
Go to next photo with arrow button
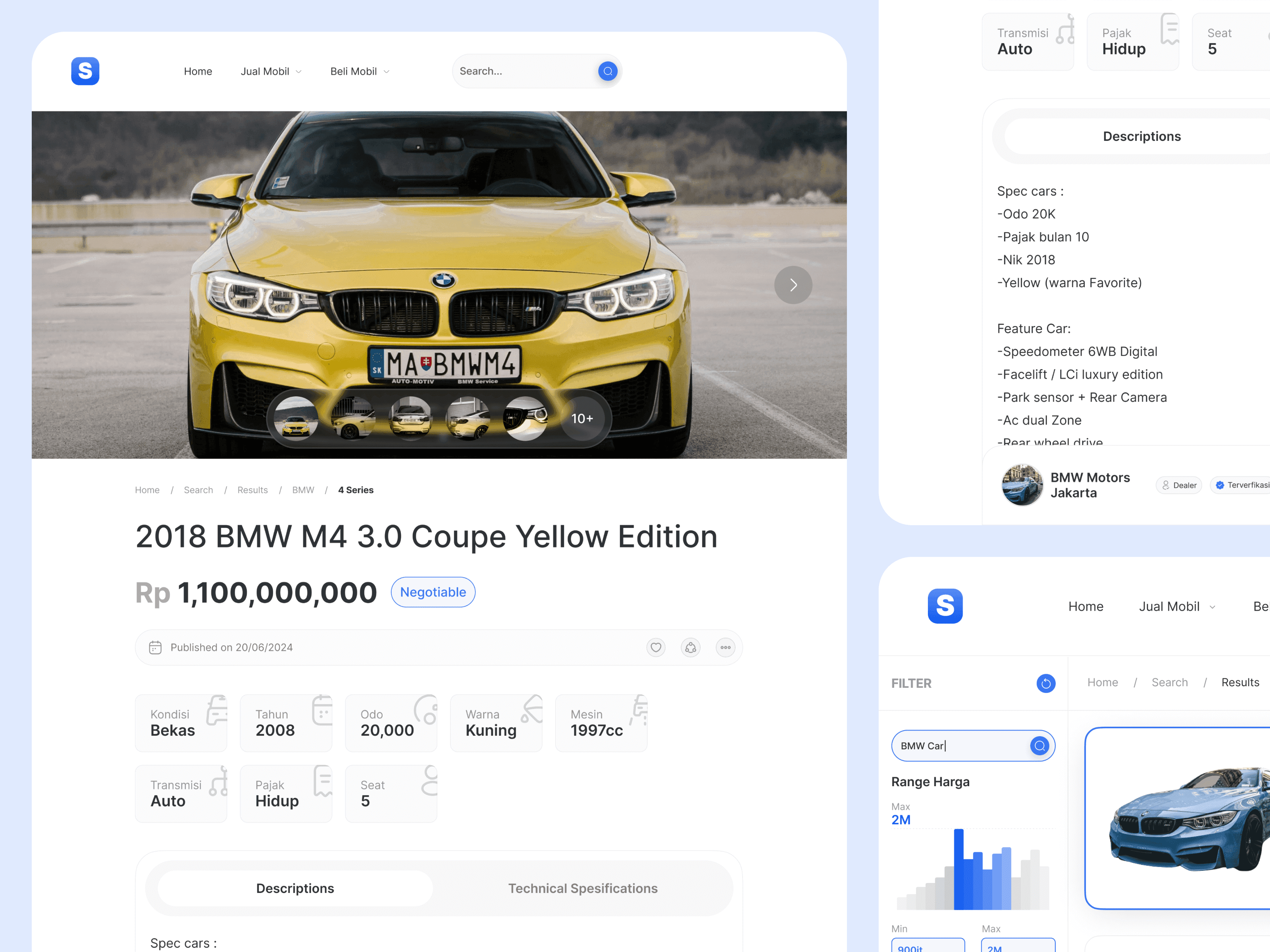point(793,285)
